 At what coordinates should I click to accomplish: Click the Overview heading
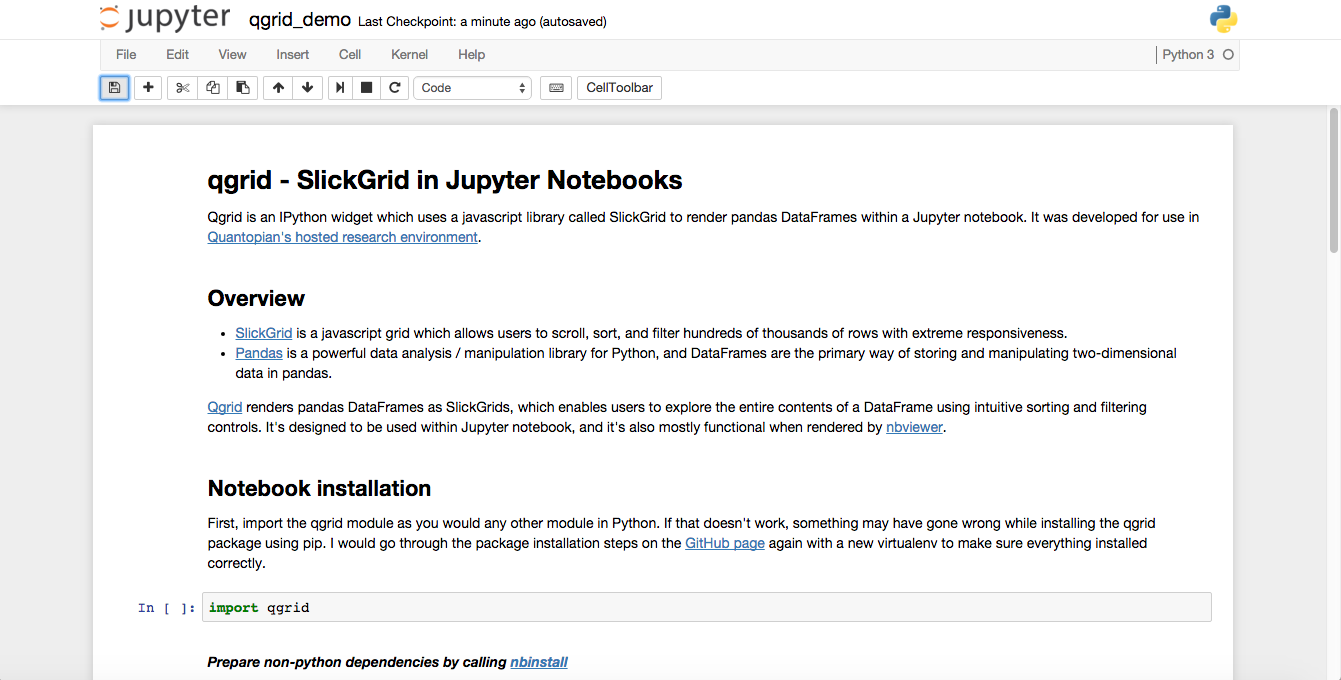click(x=256, y=298)
